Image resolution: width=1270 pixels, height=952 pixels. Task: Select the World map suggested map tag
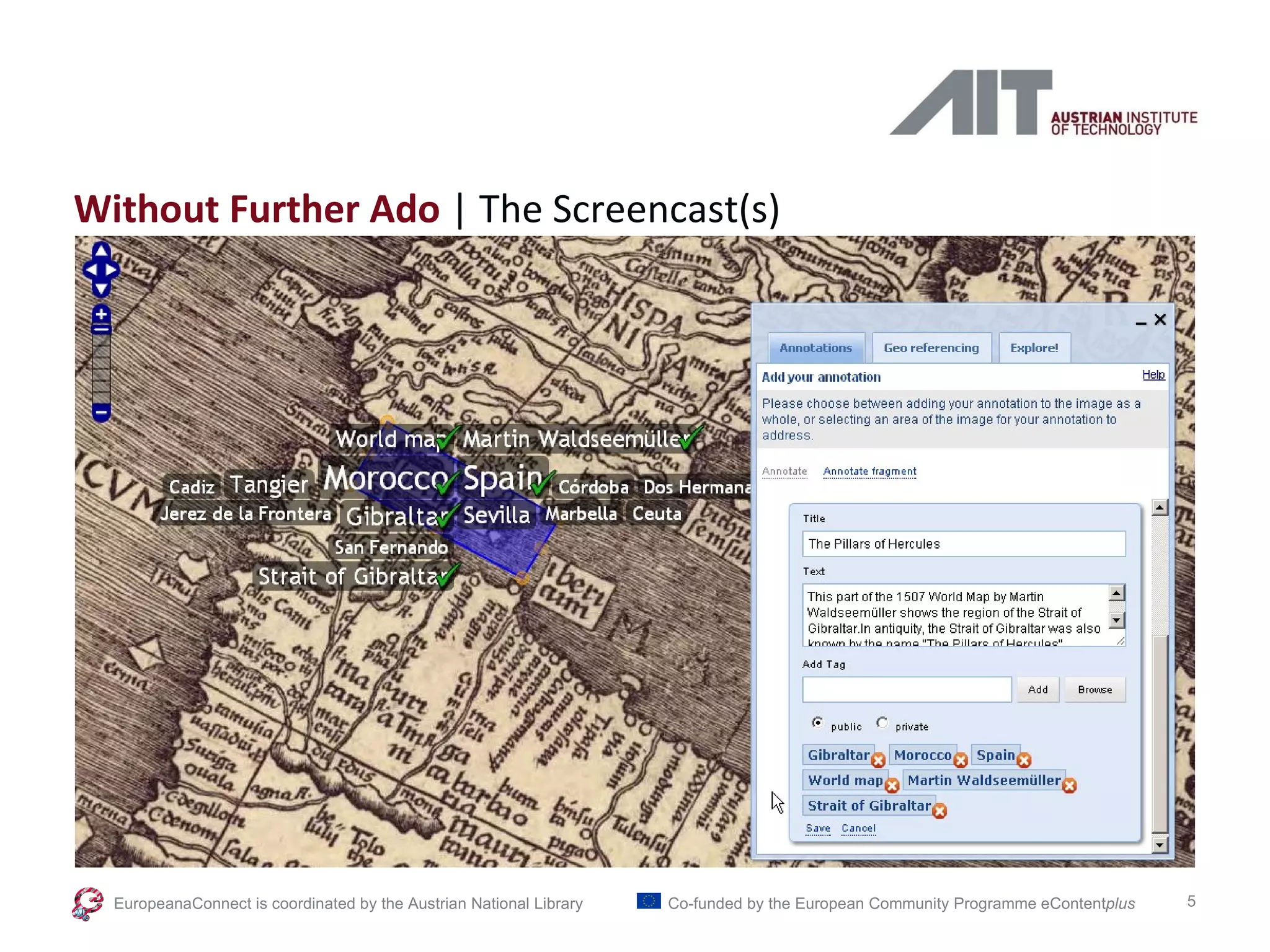tap(391, 439)
